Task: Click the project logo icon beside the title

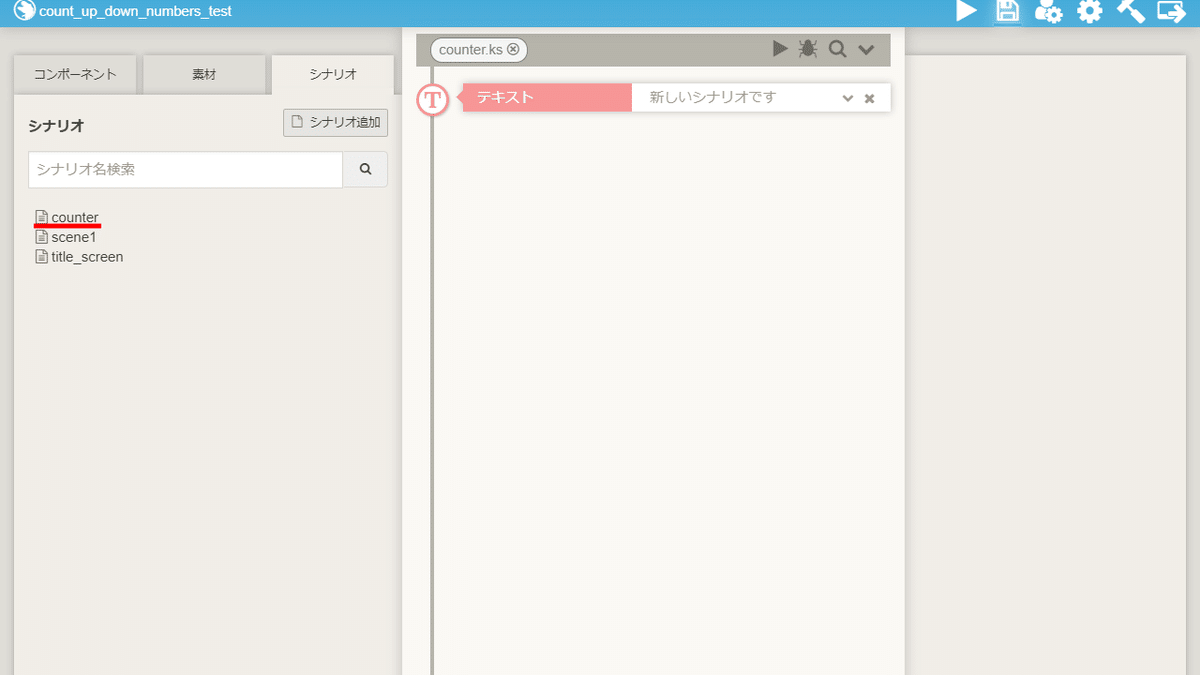Action: (24, 11)
